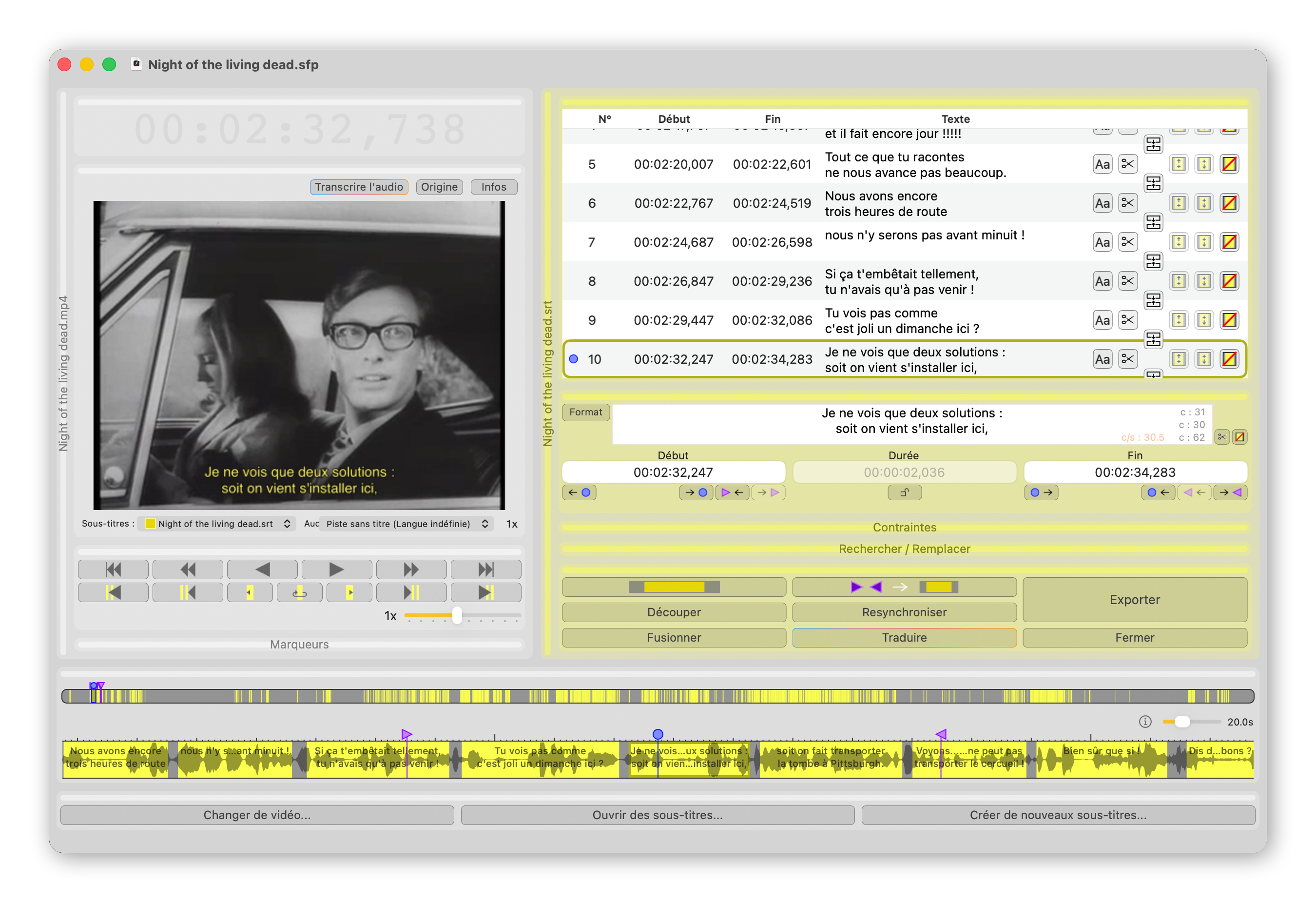Click the Fin time field showing 00:02:34,283
Viewport: 1316px width, 902px height.
(x=1135, y=472)
